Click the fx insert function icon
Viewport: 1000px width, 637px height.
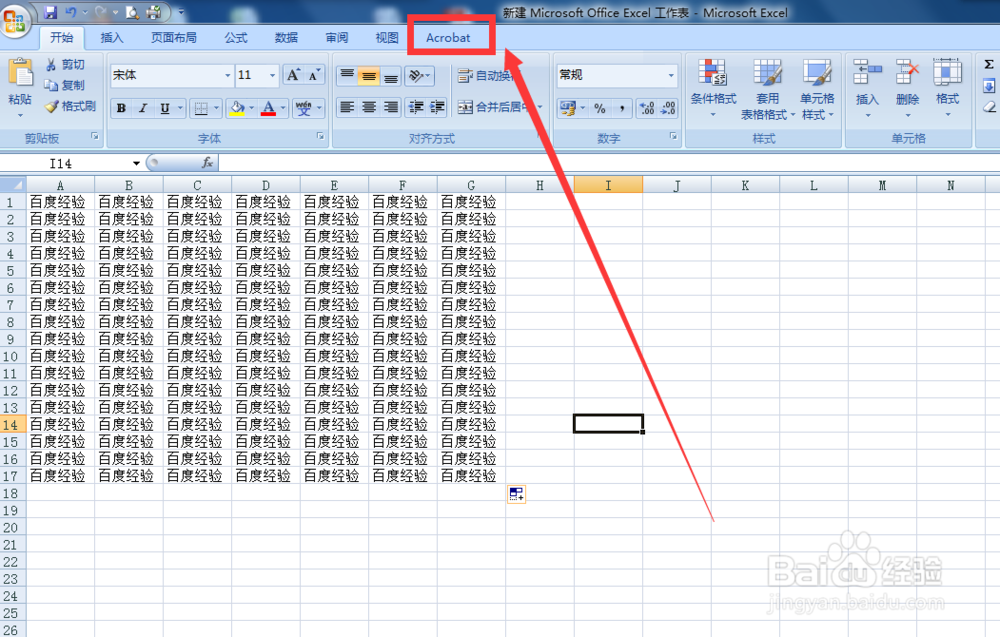click(x=207, y=163)
